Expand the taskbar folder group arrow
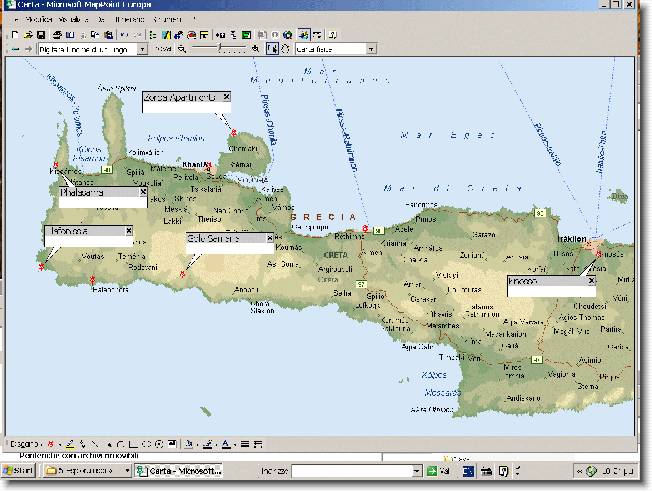 [x=127, y=471]
